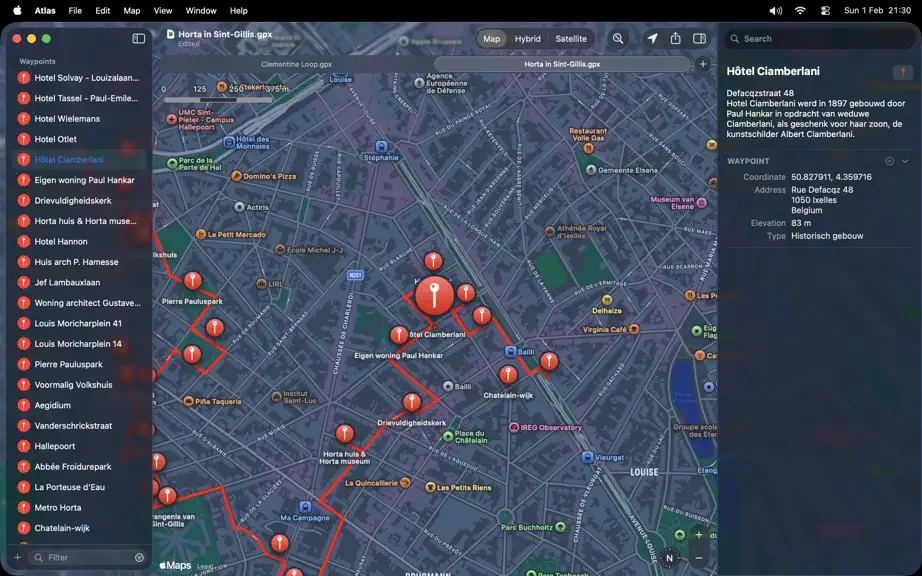
Task: Click the Domino's Pizza map marker
Action: 236,176
